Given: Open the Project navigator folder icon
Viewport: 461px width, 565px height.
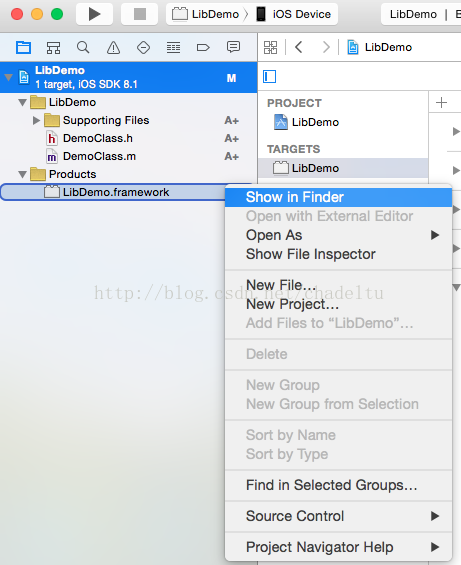Looking at the screenshot, I should click(x=23, y=47).
